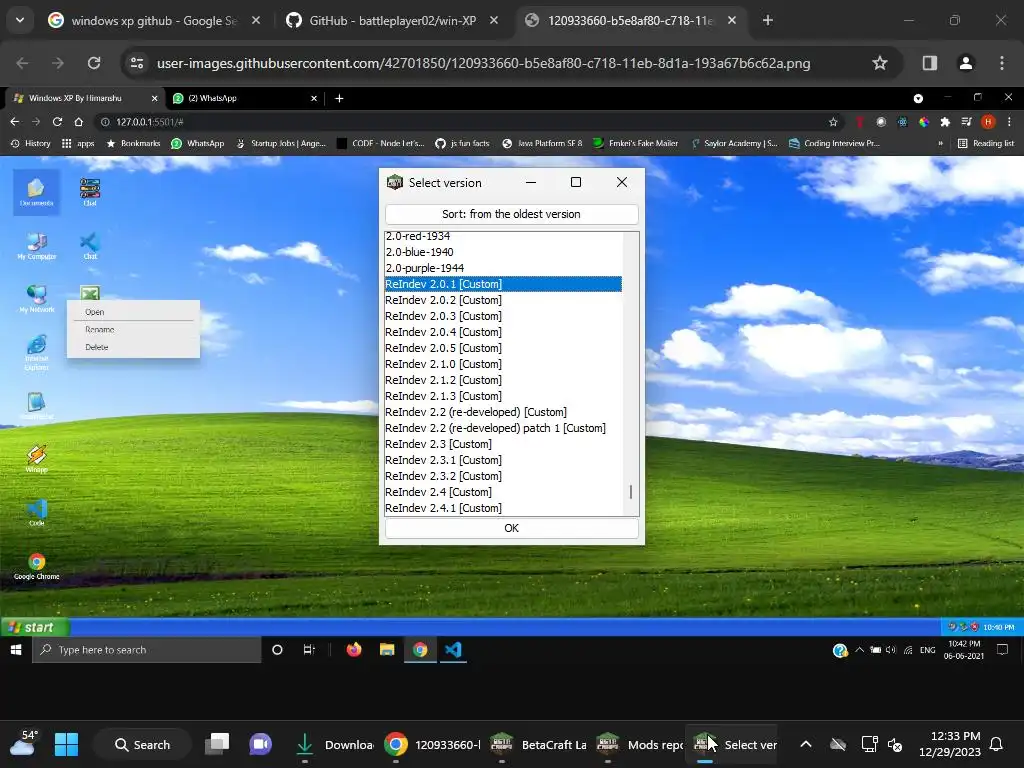
Task: Open Chrome's three-dot customize menu
Action: pos(1002,63)
